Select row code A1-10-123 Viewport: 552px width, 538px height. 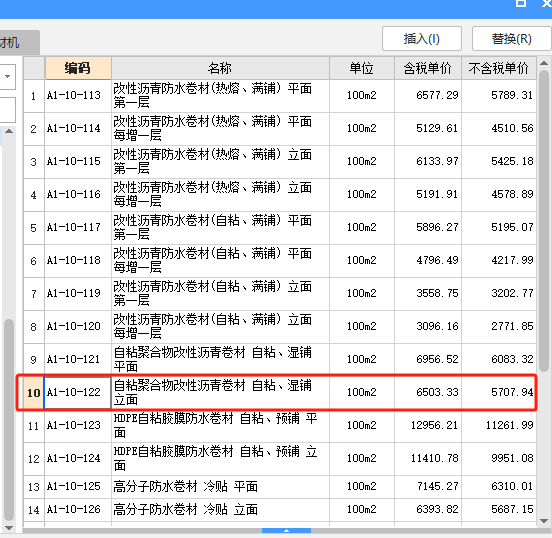click(x=74, y=425)
